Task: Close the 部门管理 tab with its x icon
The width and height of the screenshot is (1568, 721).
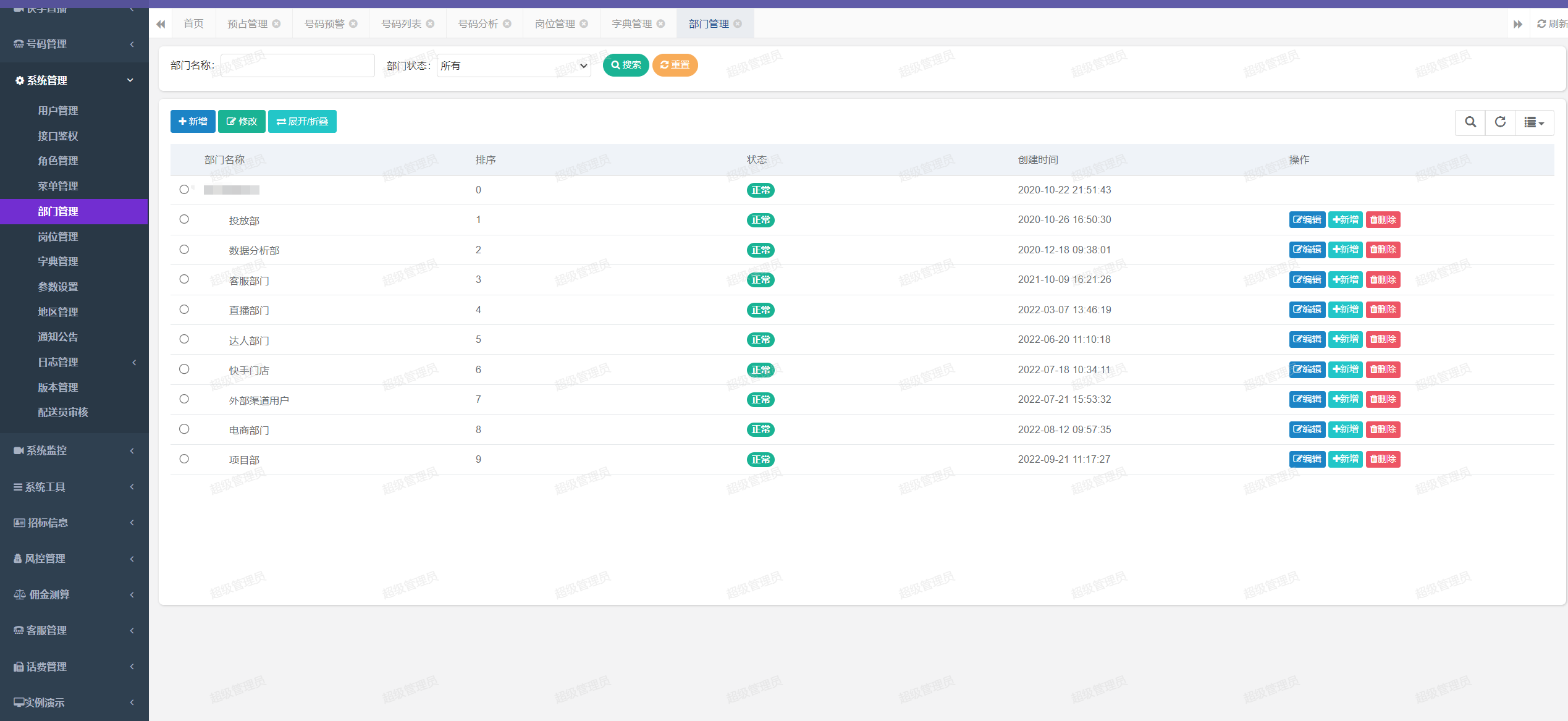Action: 738,24
